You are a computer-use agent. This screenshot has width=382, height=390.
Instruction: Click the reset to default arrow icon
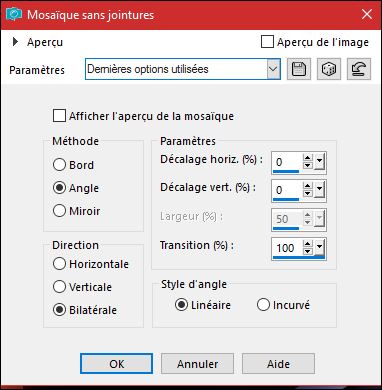[359, 69]
